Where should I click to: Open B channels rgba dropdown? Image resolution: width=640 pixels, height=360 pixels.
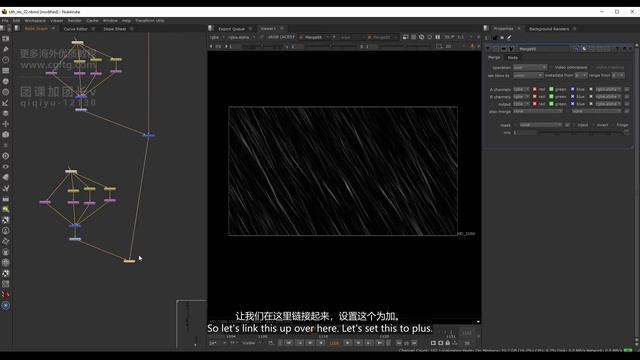pyautogui.click(x=521, y=97)
